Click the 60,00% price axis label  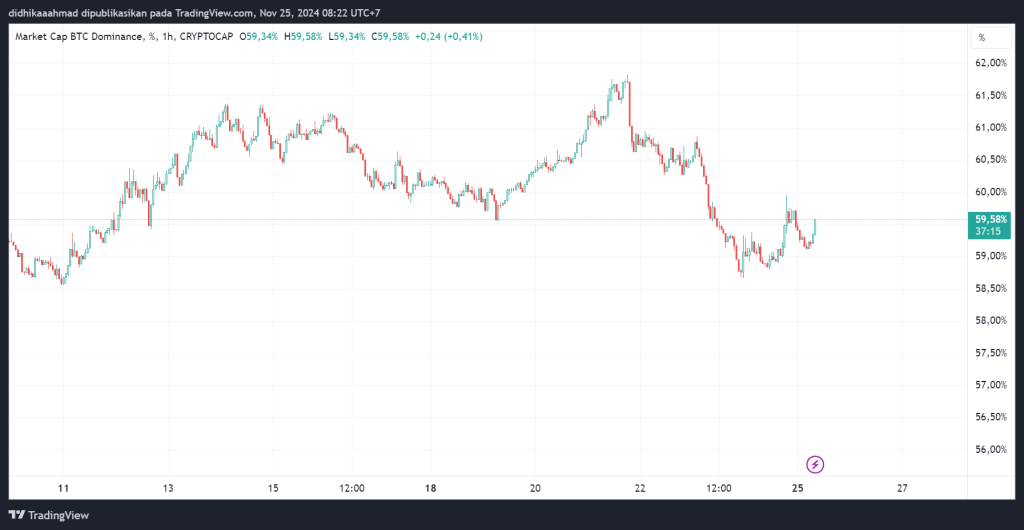click(991, 192)
